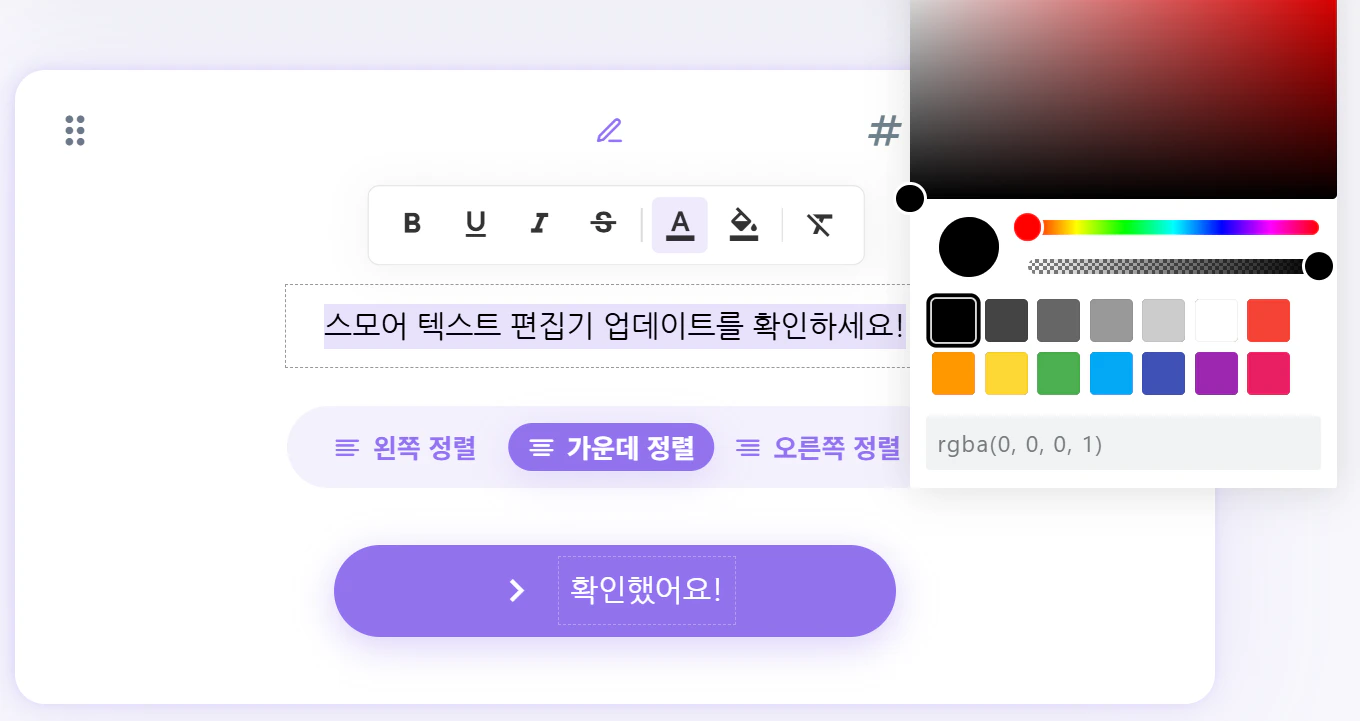Clear all text formatting

(x=820, y=224)
